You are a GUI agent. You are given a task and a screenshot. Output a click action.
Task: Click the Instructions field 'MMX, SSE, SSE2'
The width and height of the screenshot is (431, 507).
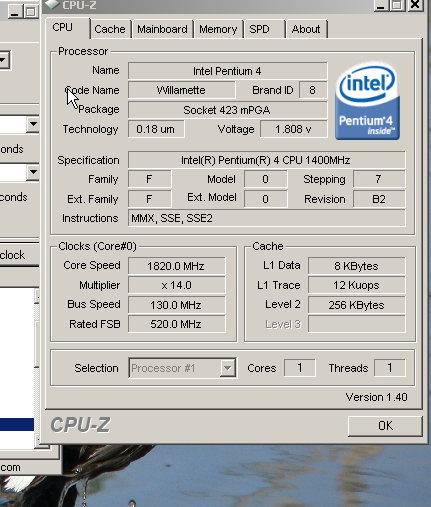coord(266,218)
